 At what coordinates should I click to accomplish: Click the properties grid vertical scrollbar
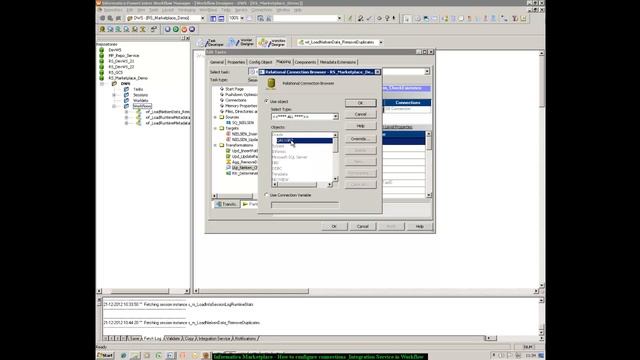click(429, 164)
